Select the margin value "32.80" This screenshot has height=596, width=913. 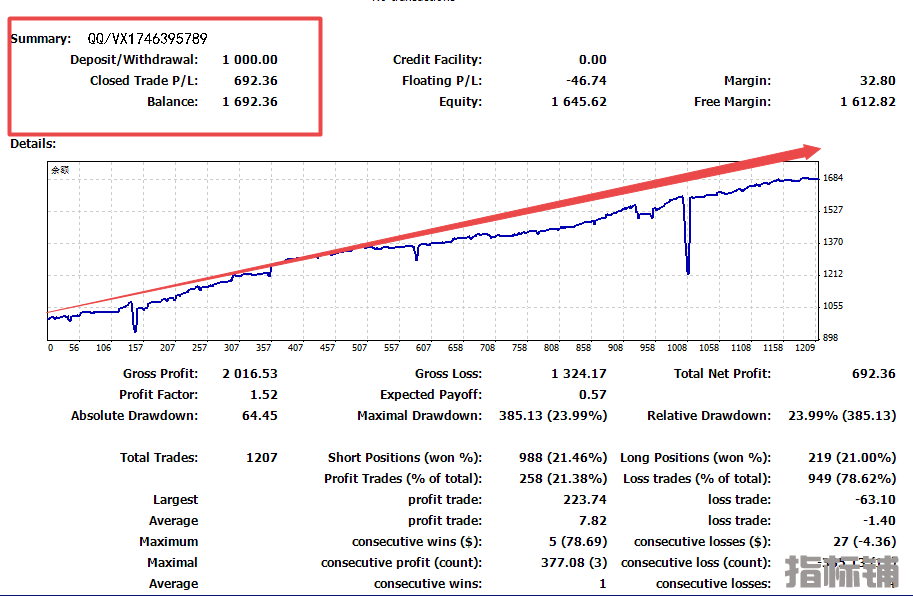pyautogui.click(x=877, y=81)
